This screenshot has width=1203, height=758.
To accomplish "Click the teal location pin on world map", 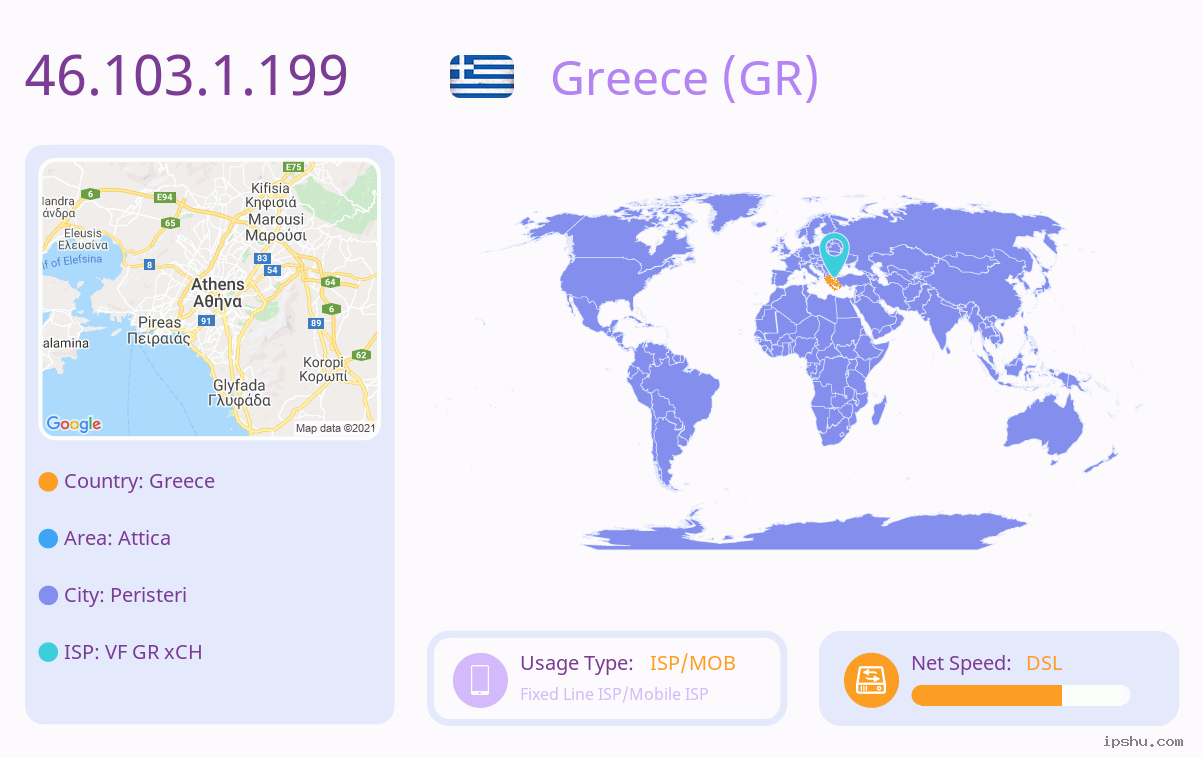I will 834,254.
